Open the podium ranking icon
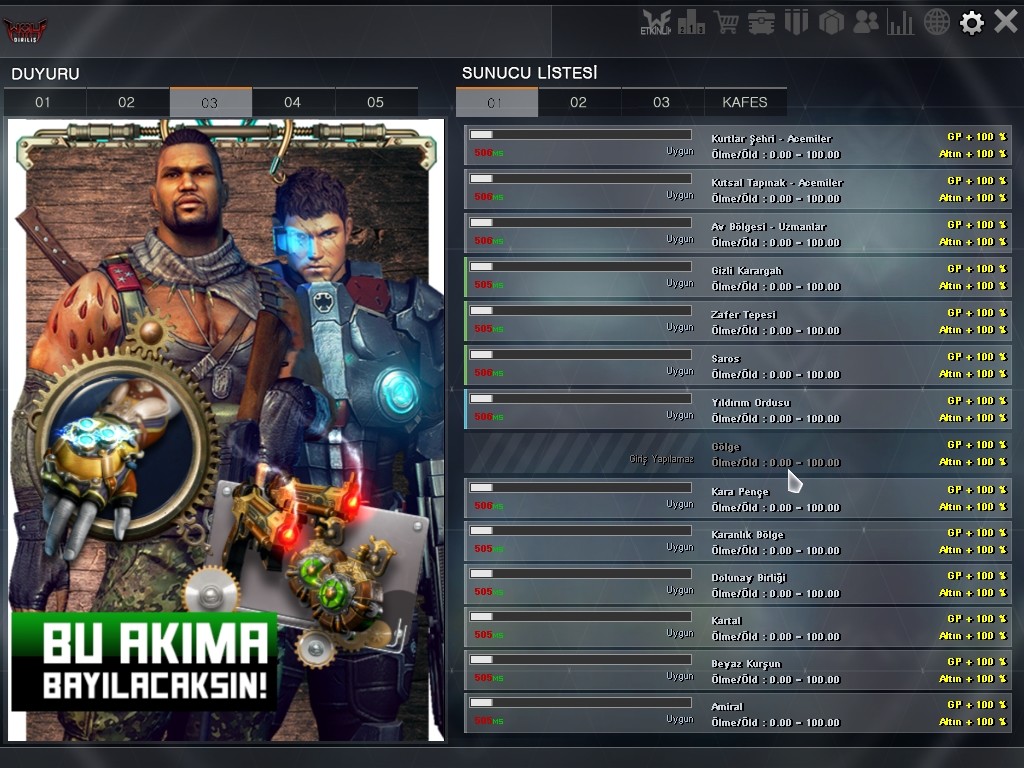Image resolution: width=1024 pixels, height=768 pixels. point(691,22)
